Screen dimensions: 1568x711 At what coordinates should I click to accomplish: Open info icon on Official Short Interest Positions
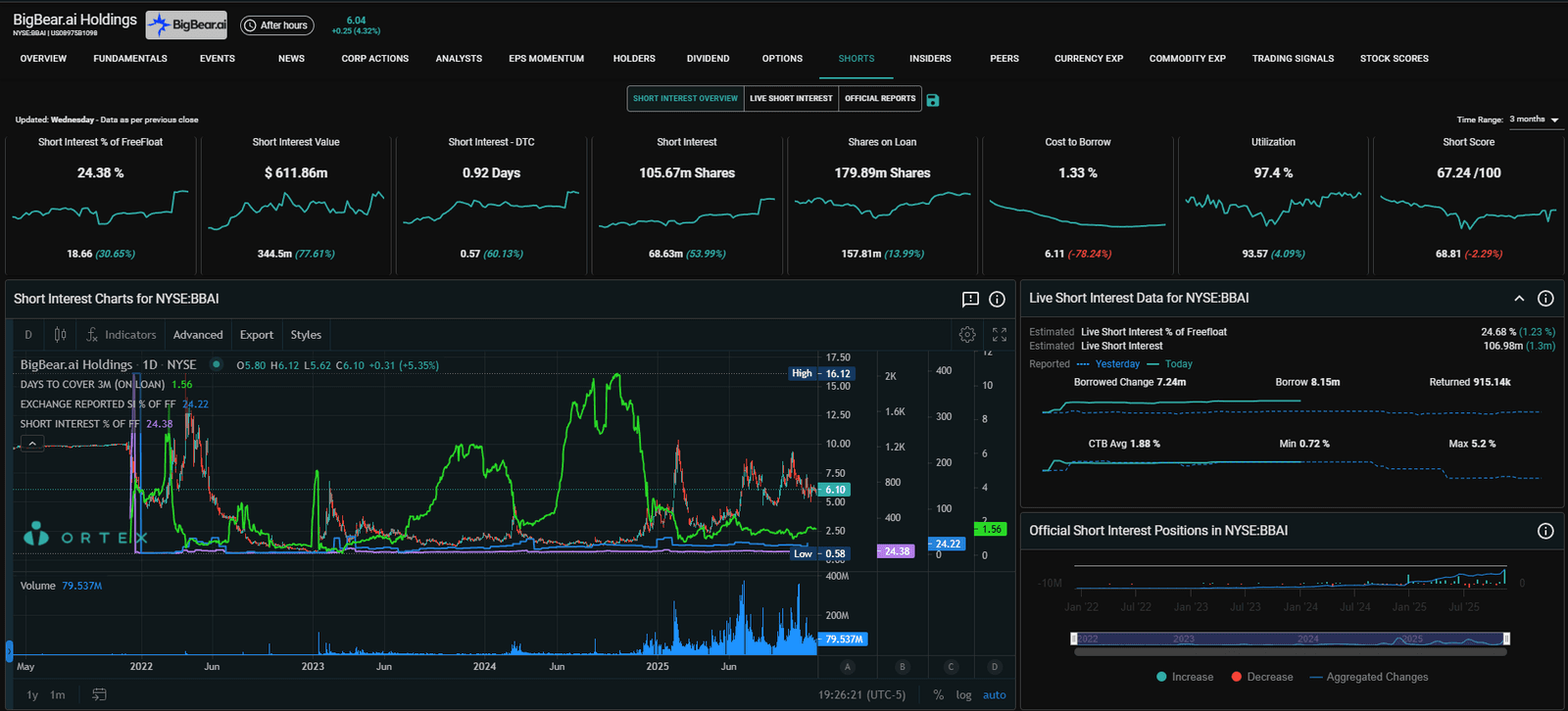pyautogui.click(x=1545, y=531)
